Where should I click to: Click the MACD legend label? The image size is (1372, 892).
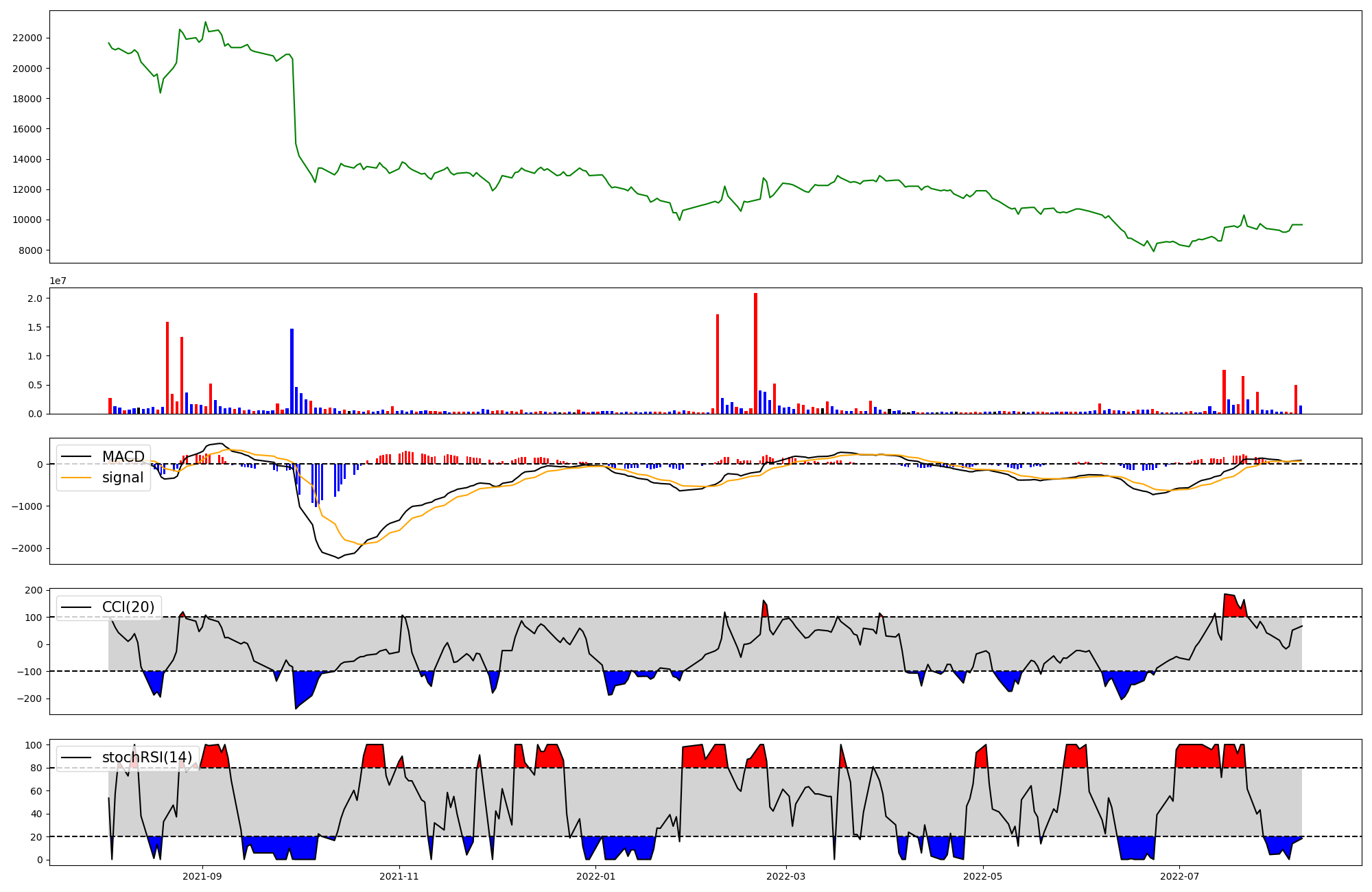tap(123, 457)
